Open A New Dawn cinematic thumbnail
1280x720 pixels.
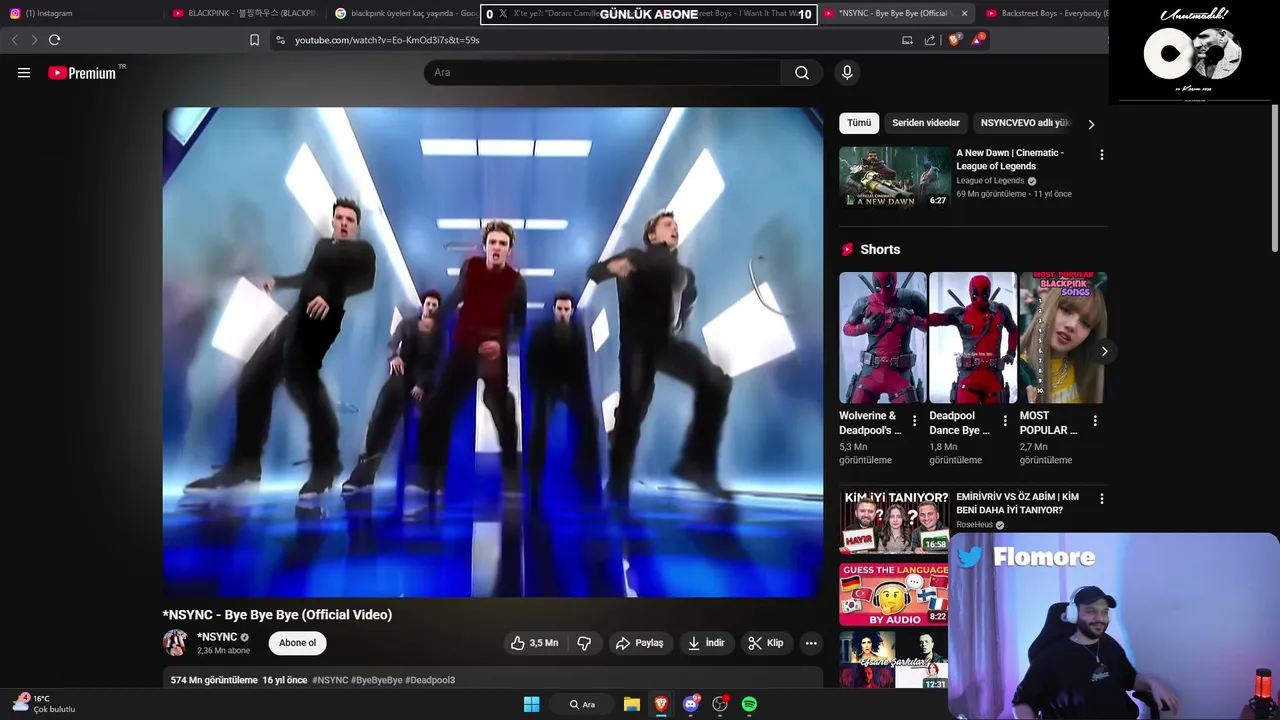(x=895, y=177)
